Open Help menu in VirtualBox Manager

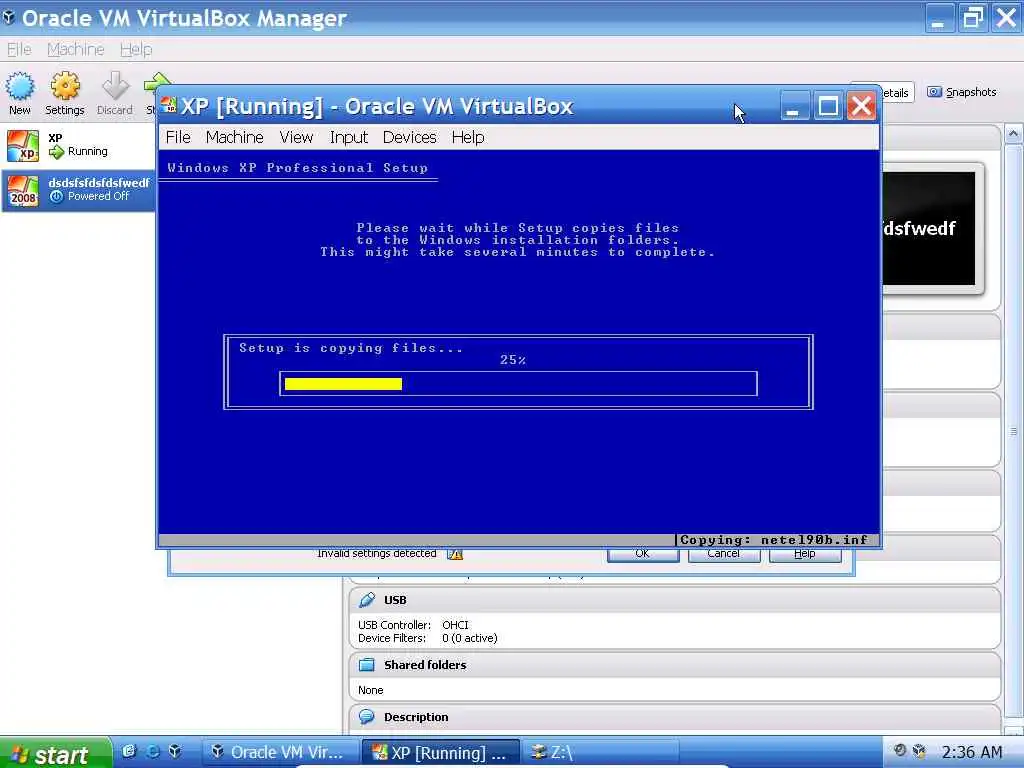click(136, 49)
